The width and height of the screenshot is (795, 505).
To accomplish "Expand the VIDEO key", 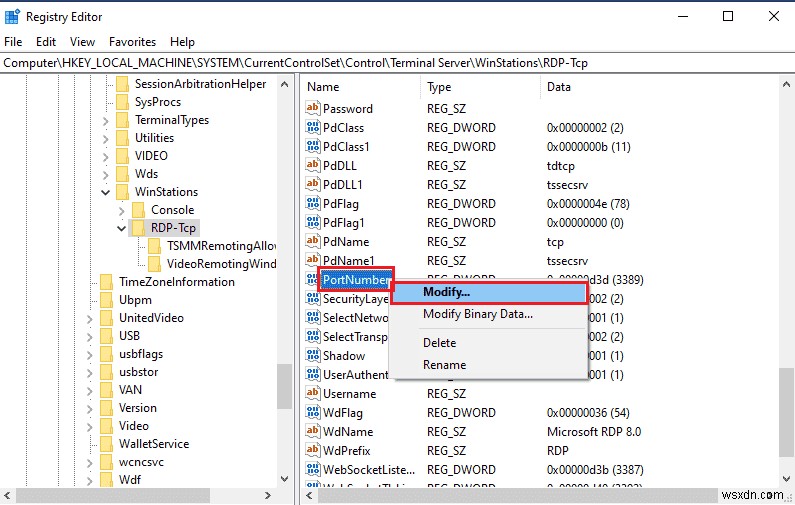I will [105, 157].
